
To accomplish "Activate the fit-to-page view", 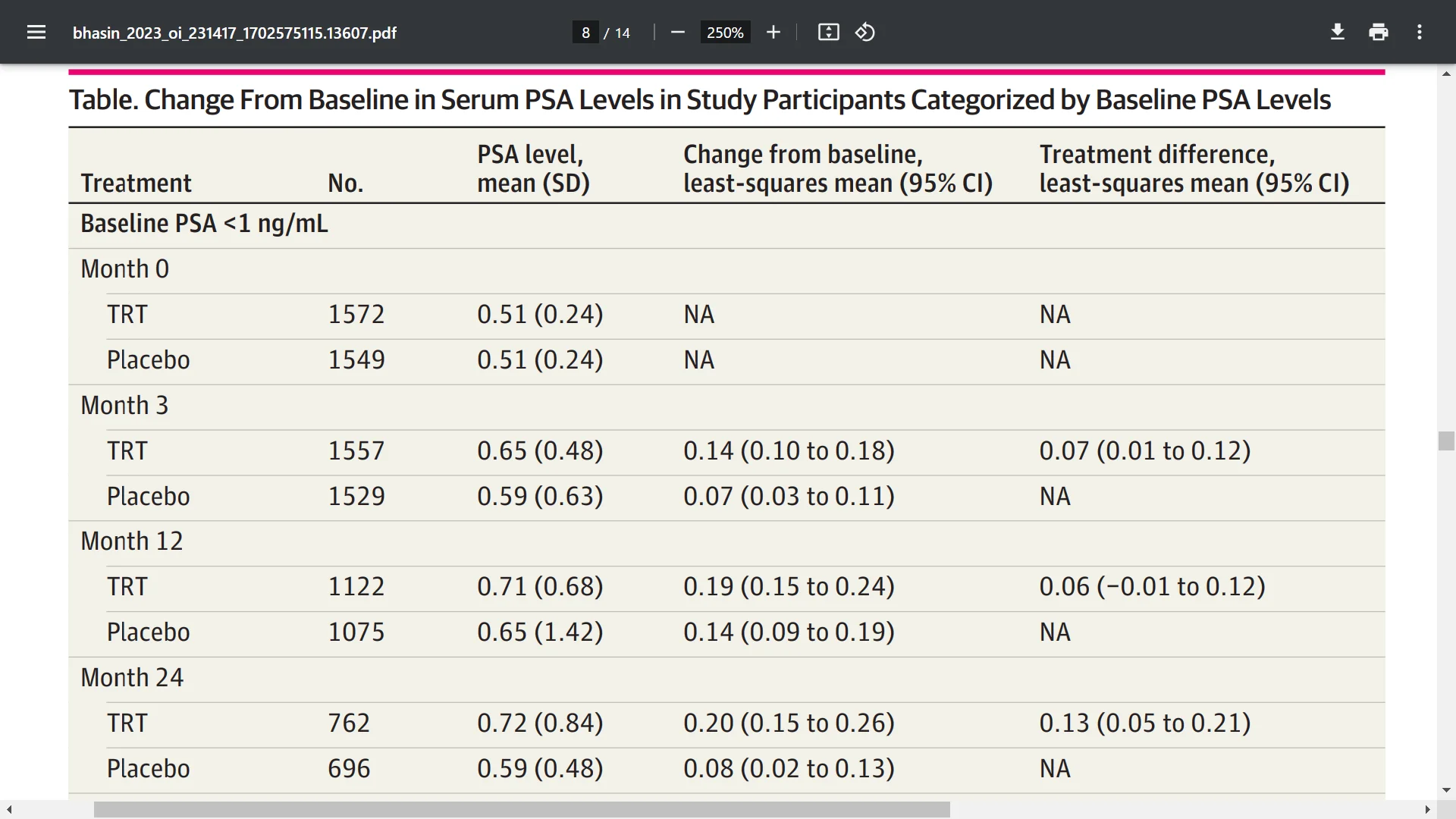I will click(828, 32).
